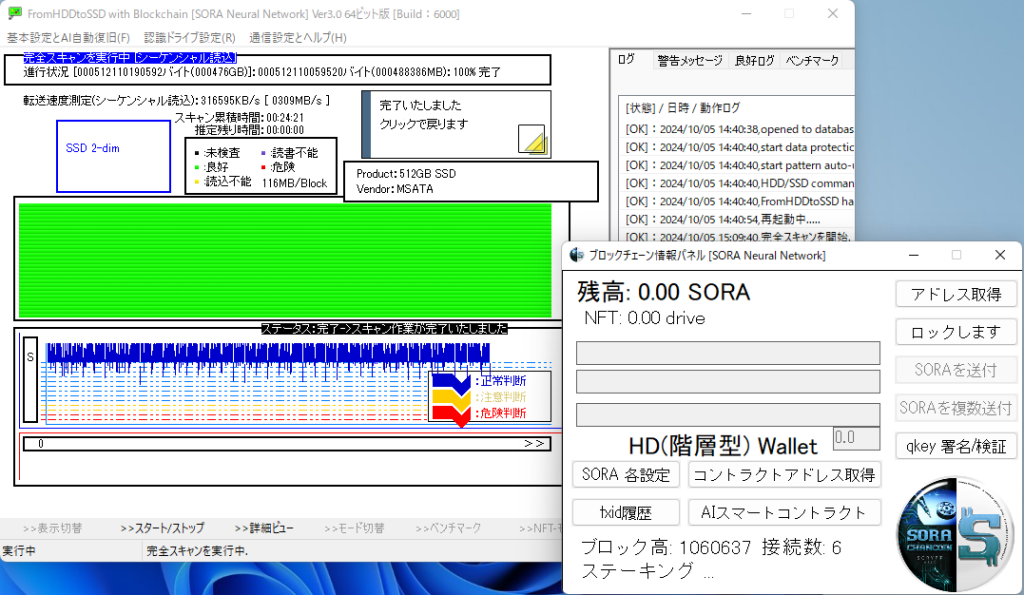Click the third empty address field
This screenshot has height=595, width=1024.
728,415
